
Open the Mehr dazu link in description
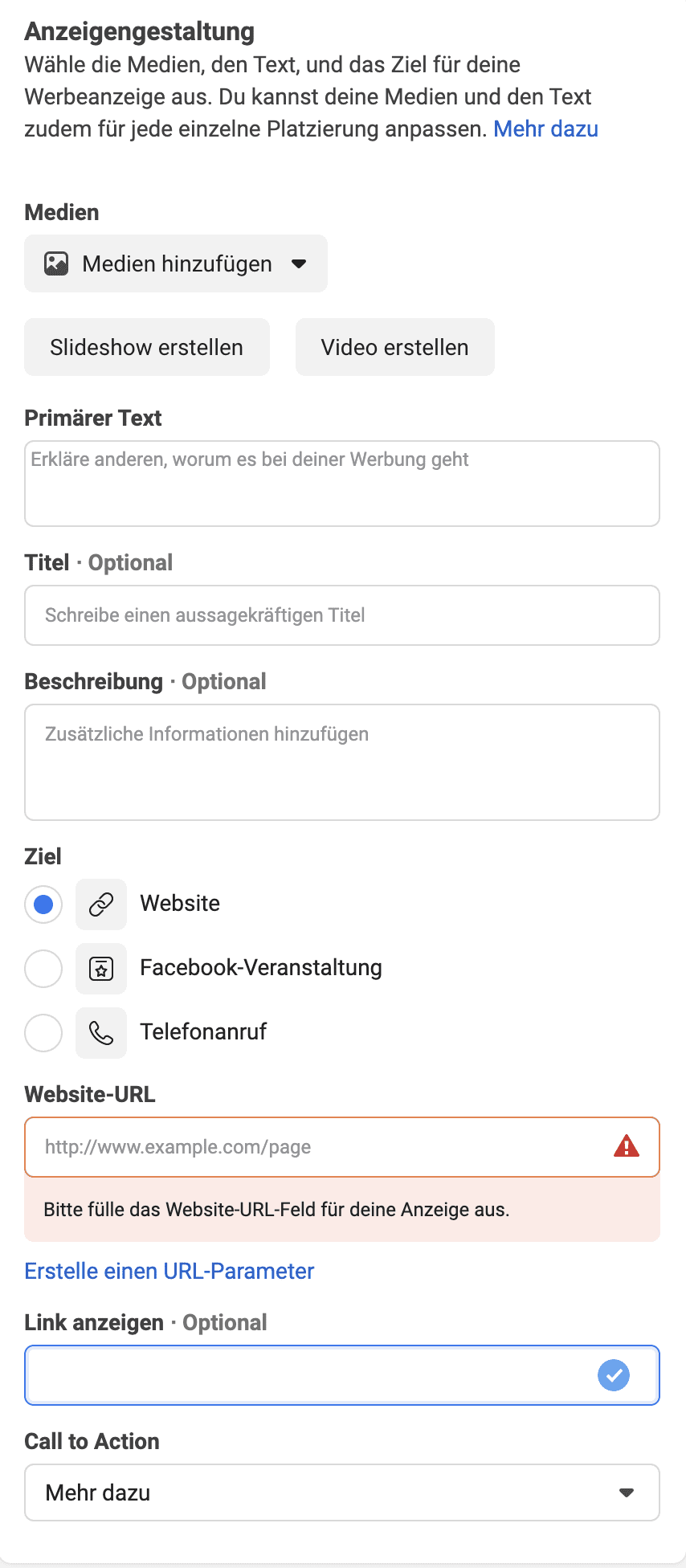click(545, 129)
